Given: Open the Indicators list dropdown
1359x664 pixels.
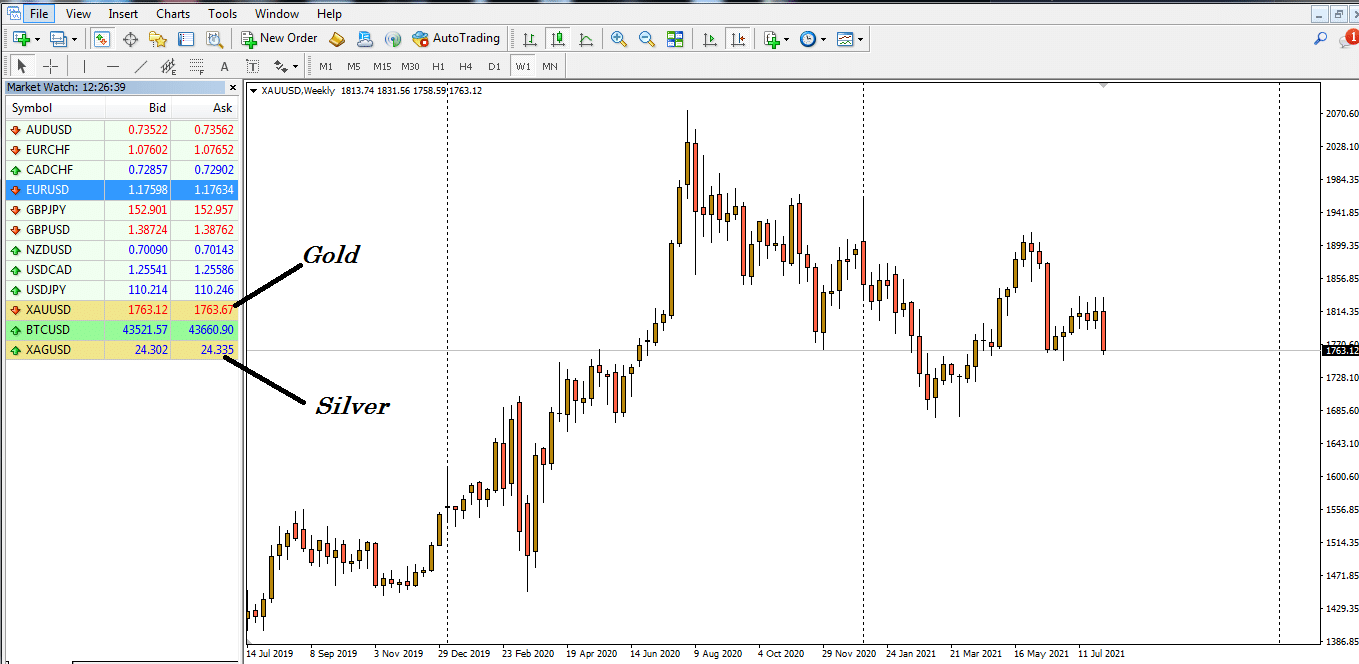Looking at the screenshot, I should [776, 39].
